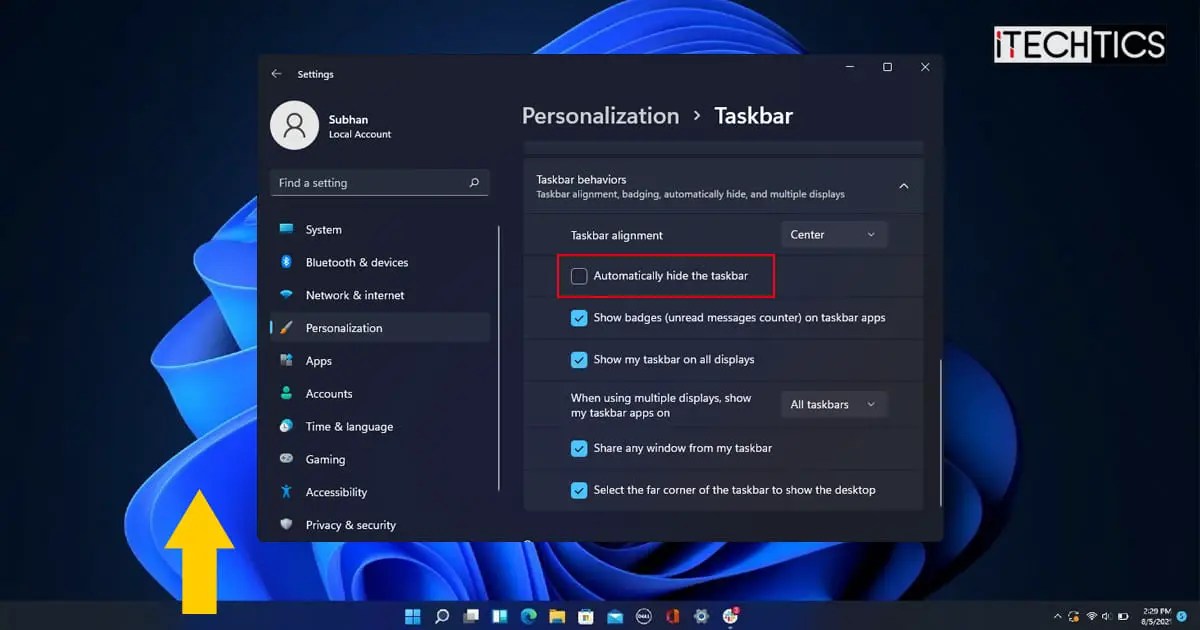The image size is (1200, 630).
Task: Click the battery icon in system tray
Action: click(x=1123, y=617)
